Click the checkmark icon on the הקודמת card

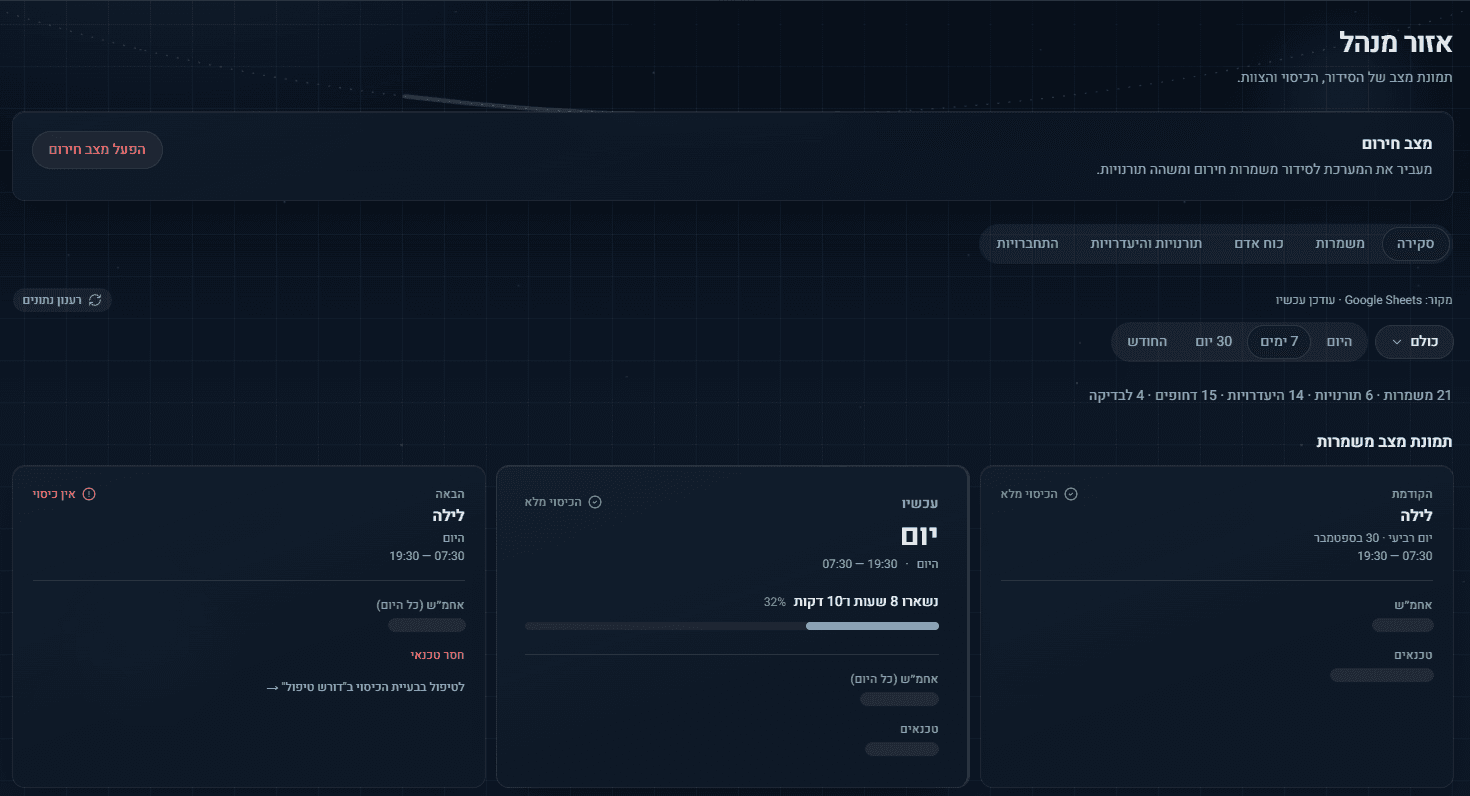click(x=1071, y=494)
